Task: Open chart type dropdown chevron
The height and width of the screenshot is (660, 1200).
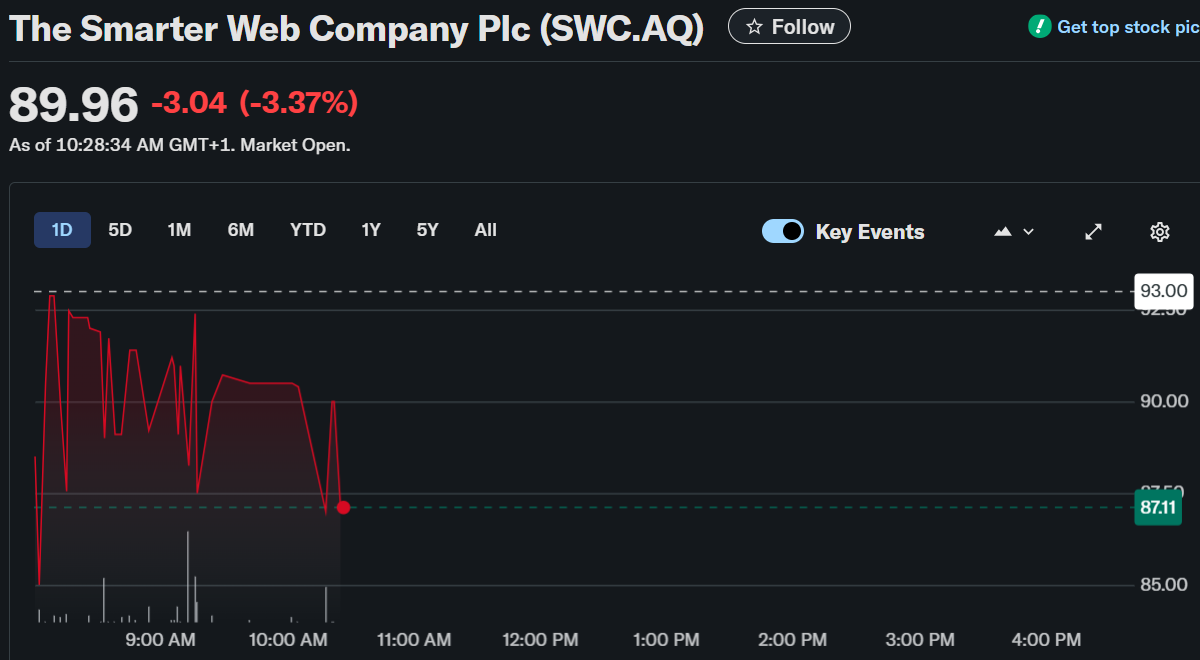Action: [1028, 232]
